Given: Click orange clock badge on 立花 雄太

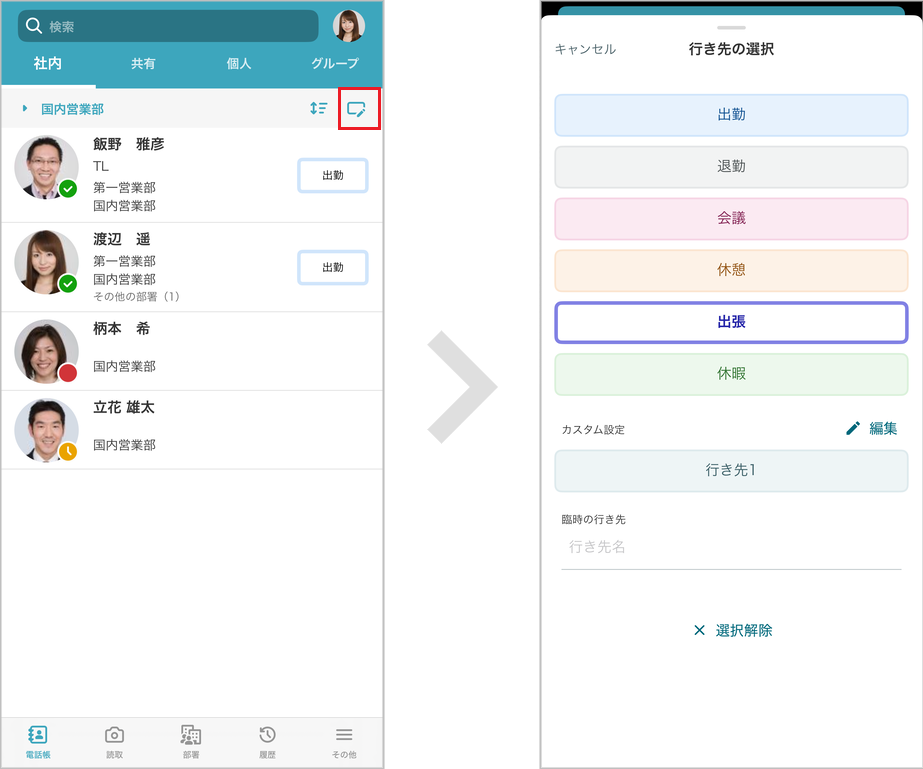Looking at the screenshot, I should click(68, 452).
